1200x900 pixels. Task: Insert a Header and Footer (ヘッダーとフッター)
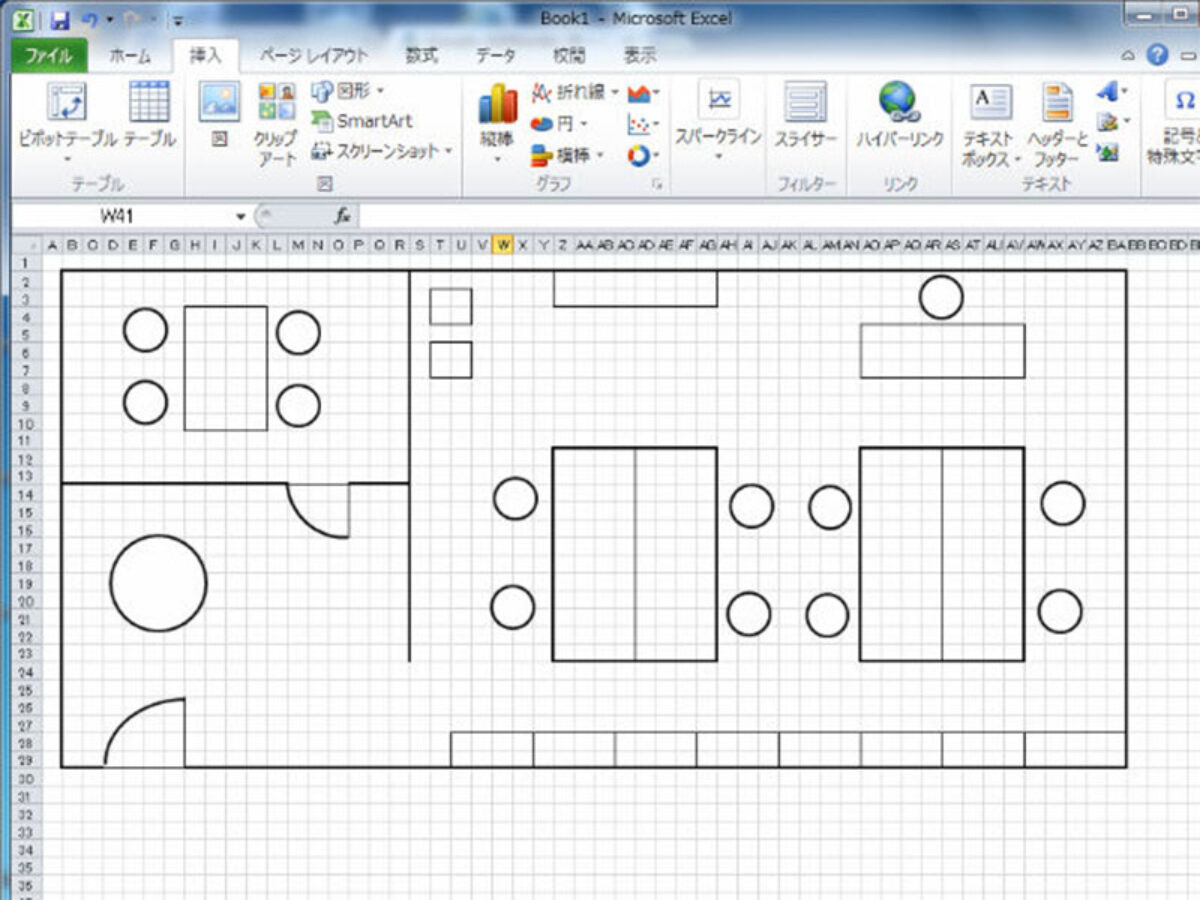(1057, 105)
